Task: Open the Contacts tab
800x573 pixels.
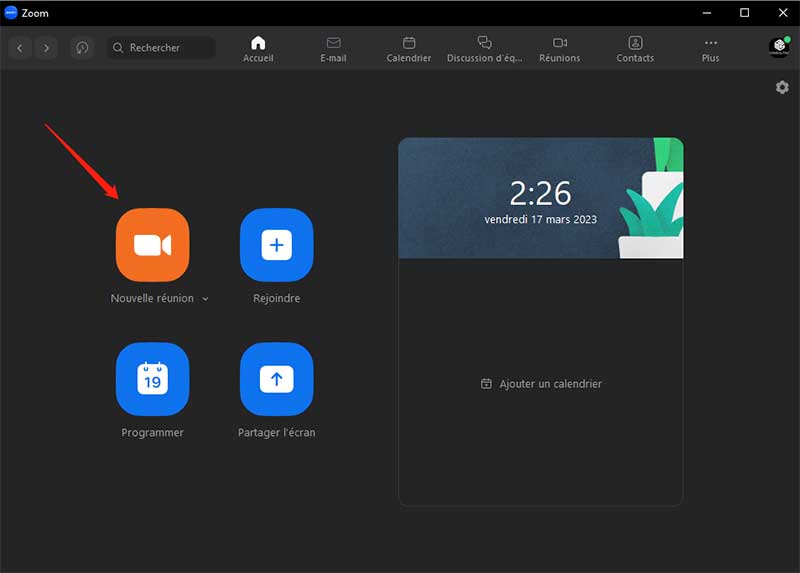Action: pyautogui.click(x=635, y=49)
